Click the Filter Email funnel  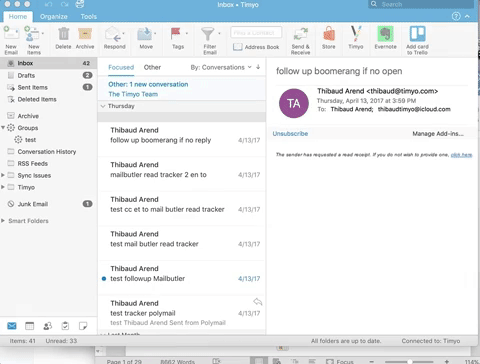207,34
